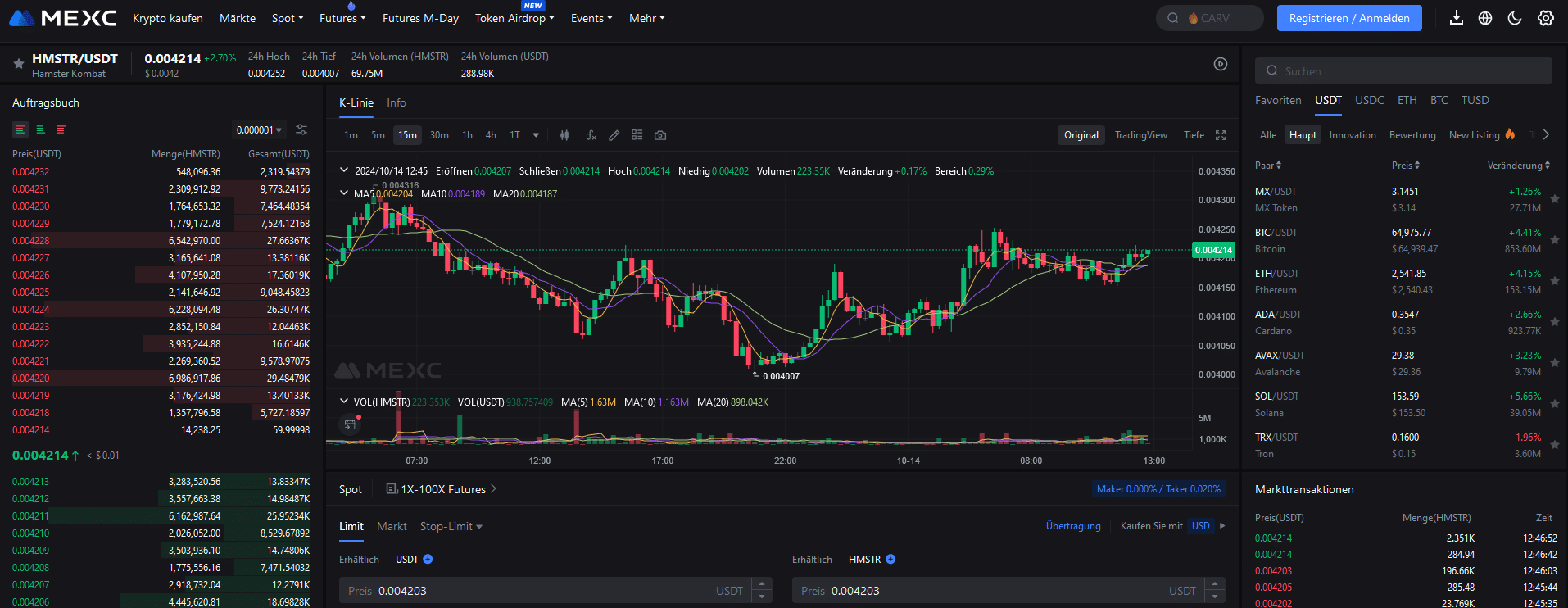Click the Übertragung link

click(x=1073, y=526)
